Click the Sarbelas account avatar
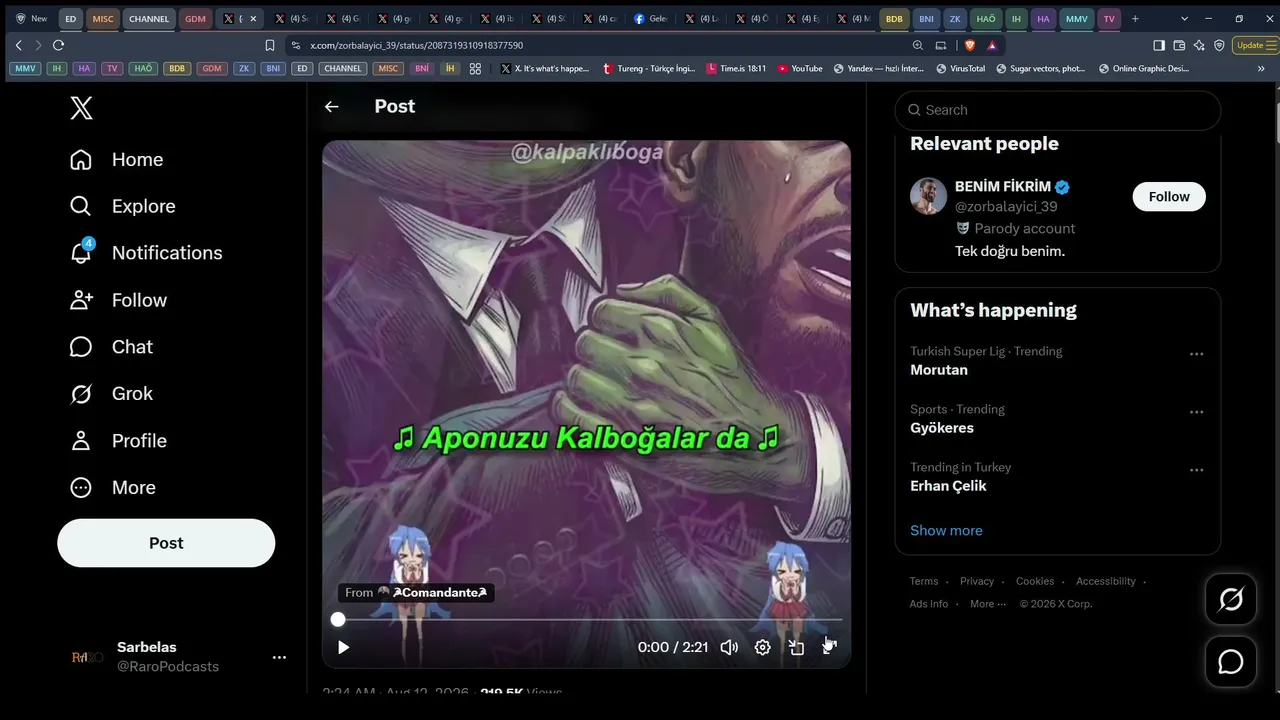1280x720 pixels. tap(87, 657)
